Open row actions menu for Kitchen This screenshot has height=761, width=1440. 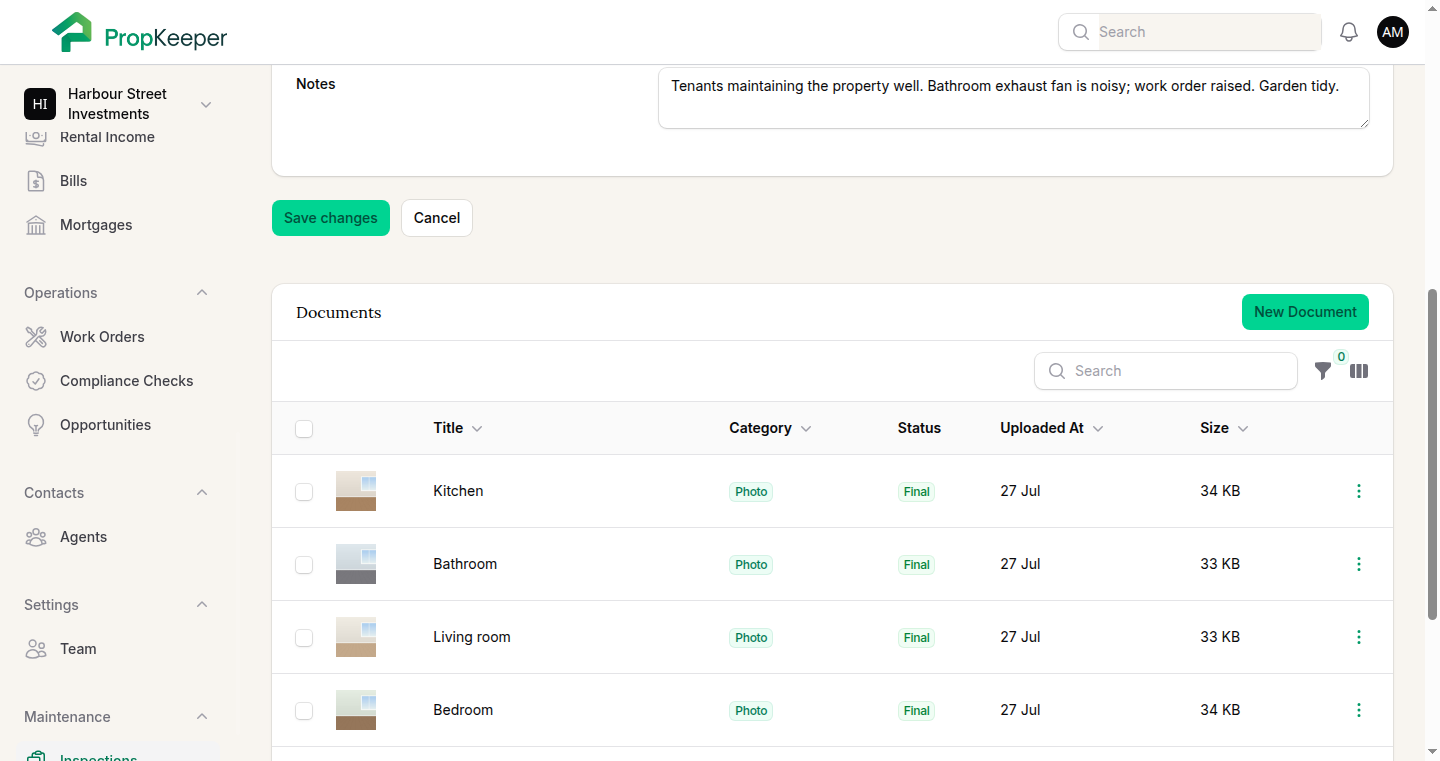coord(1358,491)
